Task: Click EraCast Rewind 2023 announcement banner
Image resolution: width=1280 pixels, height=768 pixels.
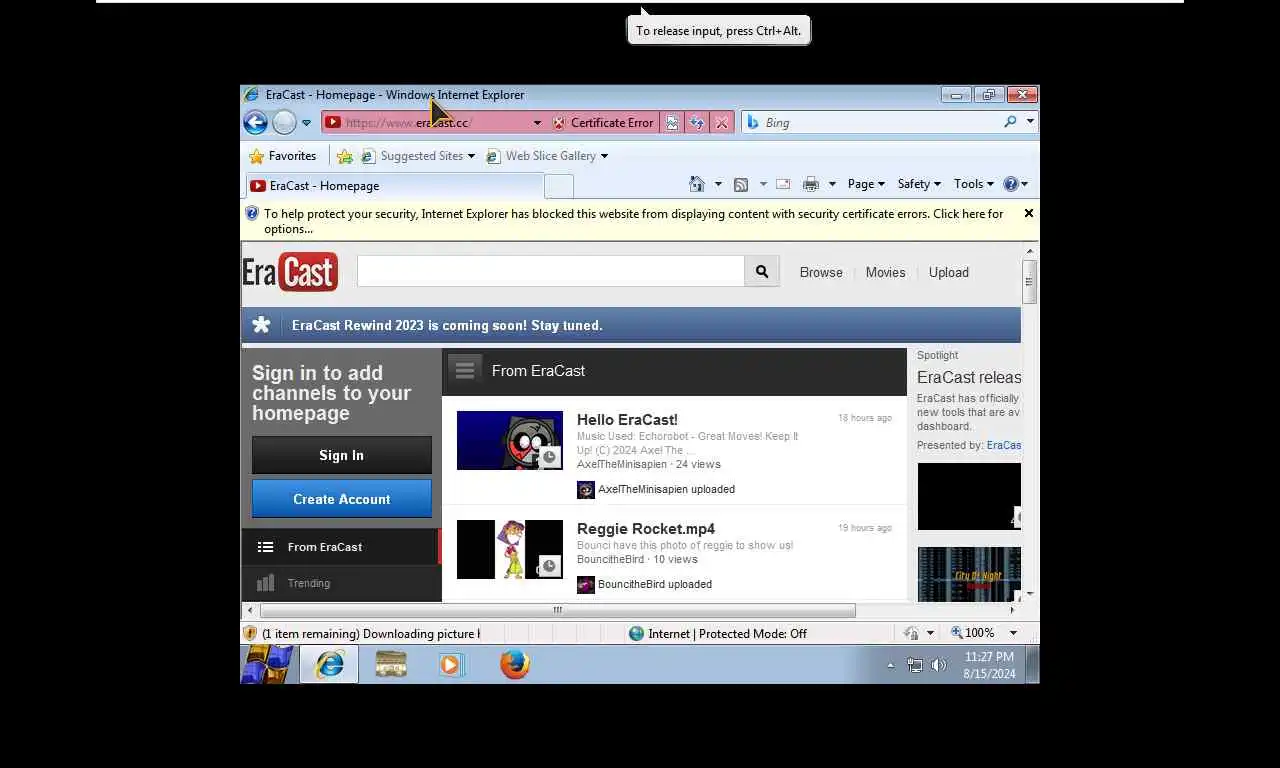Action: coord(631,325)
